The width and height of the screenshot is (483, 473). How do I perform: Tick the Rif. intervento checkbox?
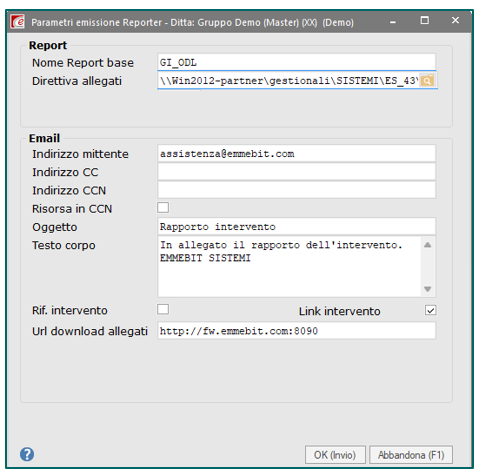click(163, 309)
